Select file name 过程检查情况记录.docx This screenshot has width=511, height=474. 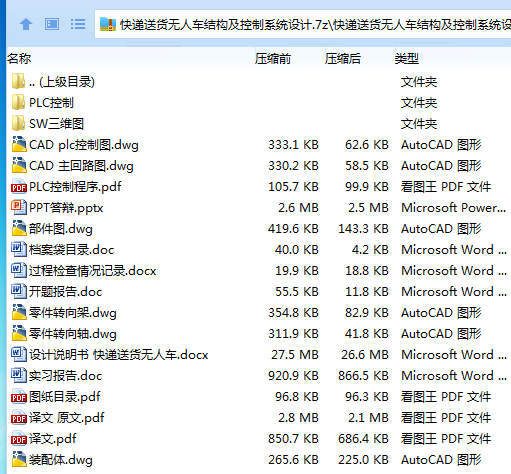(92, 271)
